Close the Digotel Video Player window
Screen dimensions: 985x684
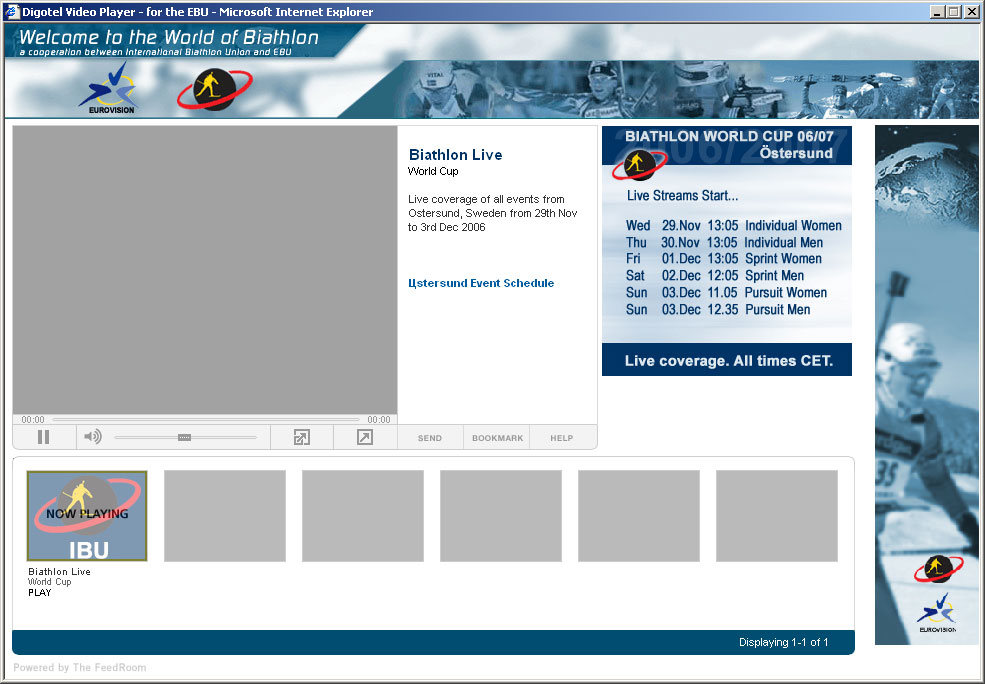pyautogui.click(x=971, y=11)
